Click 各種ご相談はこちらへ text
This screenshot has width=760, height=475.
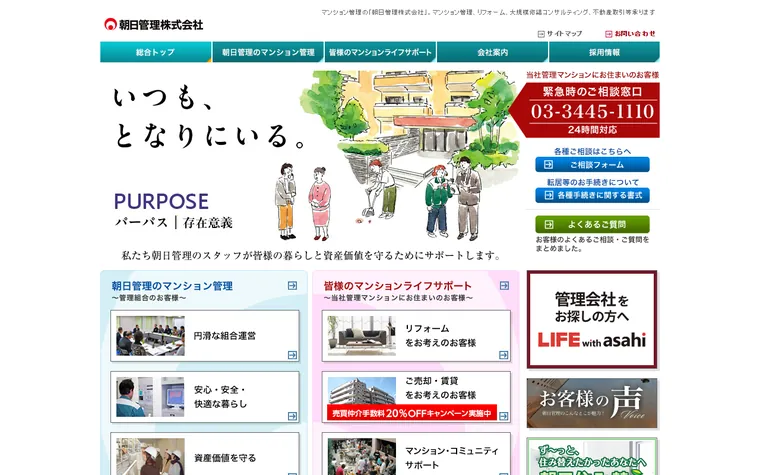tap(592, 151)
